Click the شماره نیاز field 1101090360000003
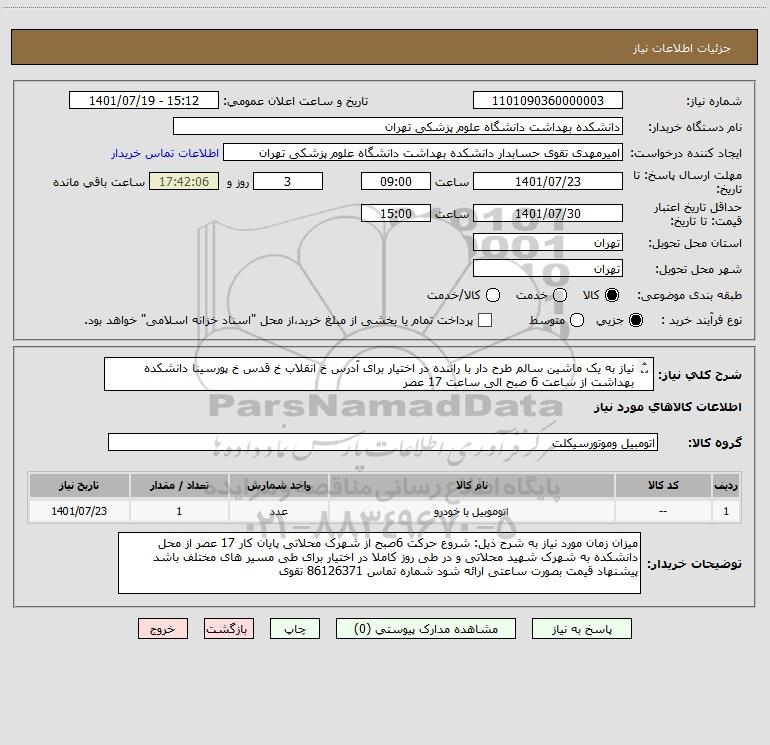Image resolution: width=770 pixels, height=745 pixels. coord(548,101)
